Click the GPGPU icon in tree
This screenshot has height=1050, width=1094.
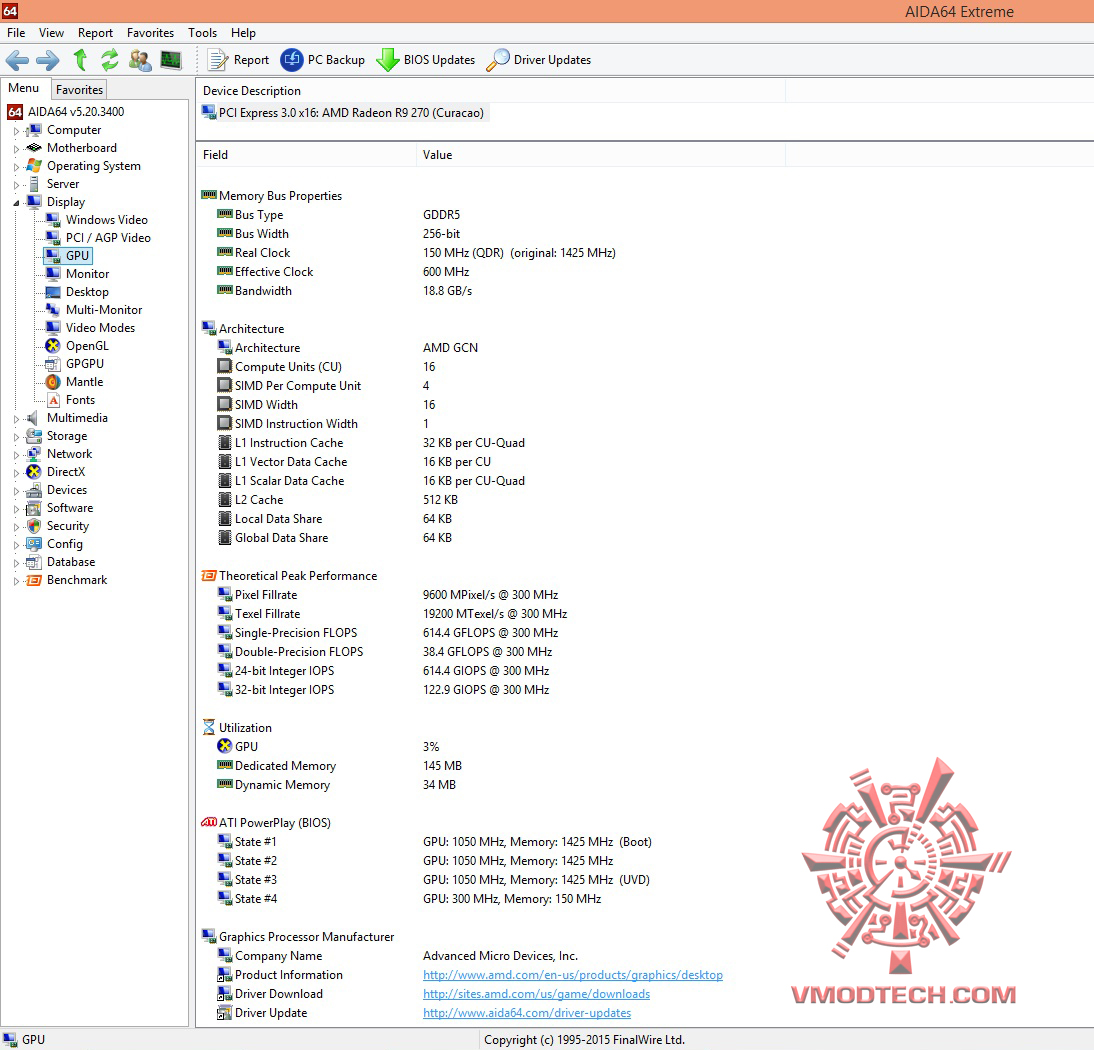point(53,364)
